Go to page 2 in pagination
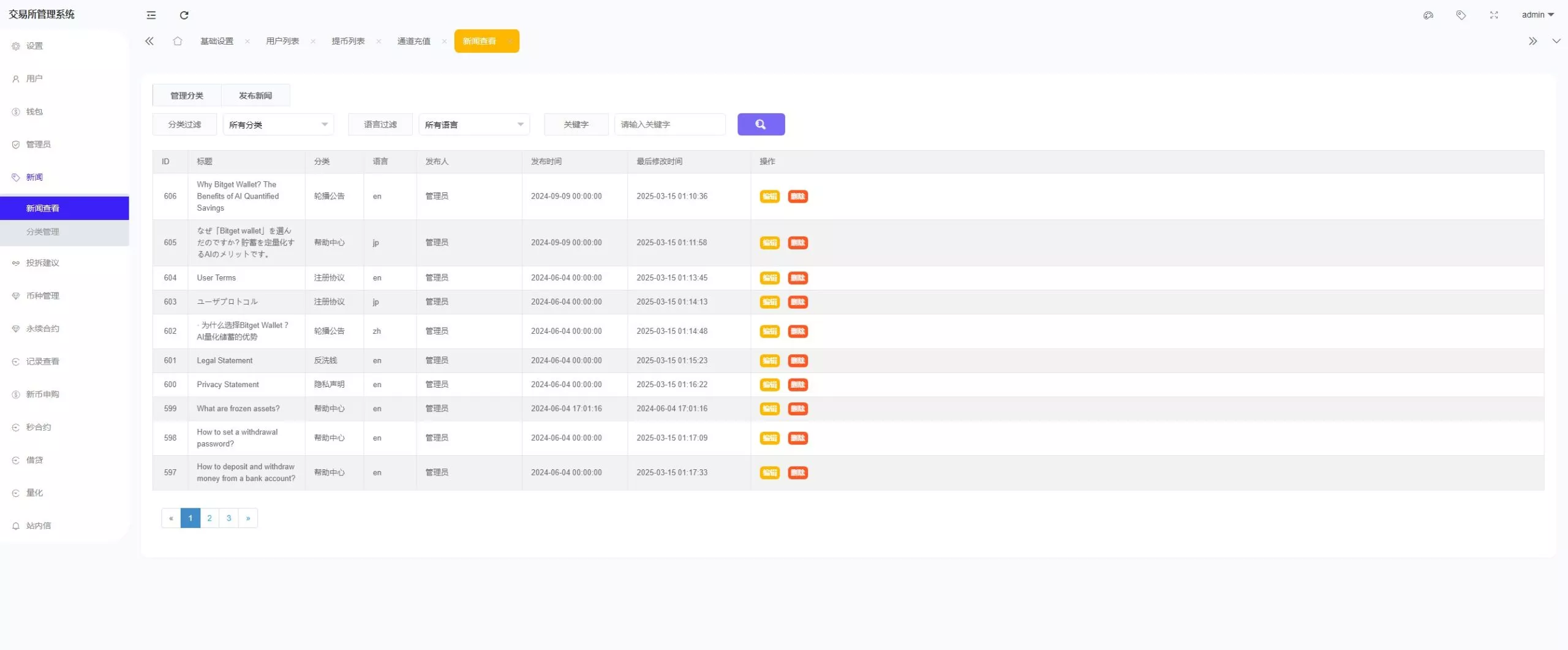The image size is (1568, 650). point(209,518)
